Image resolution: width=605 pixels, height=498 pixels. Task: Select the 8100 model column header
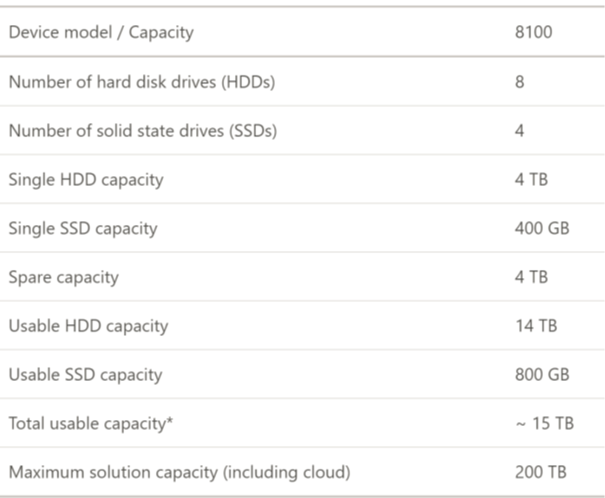534,32
